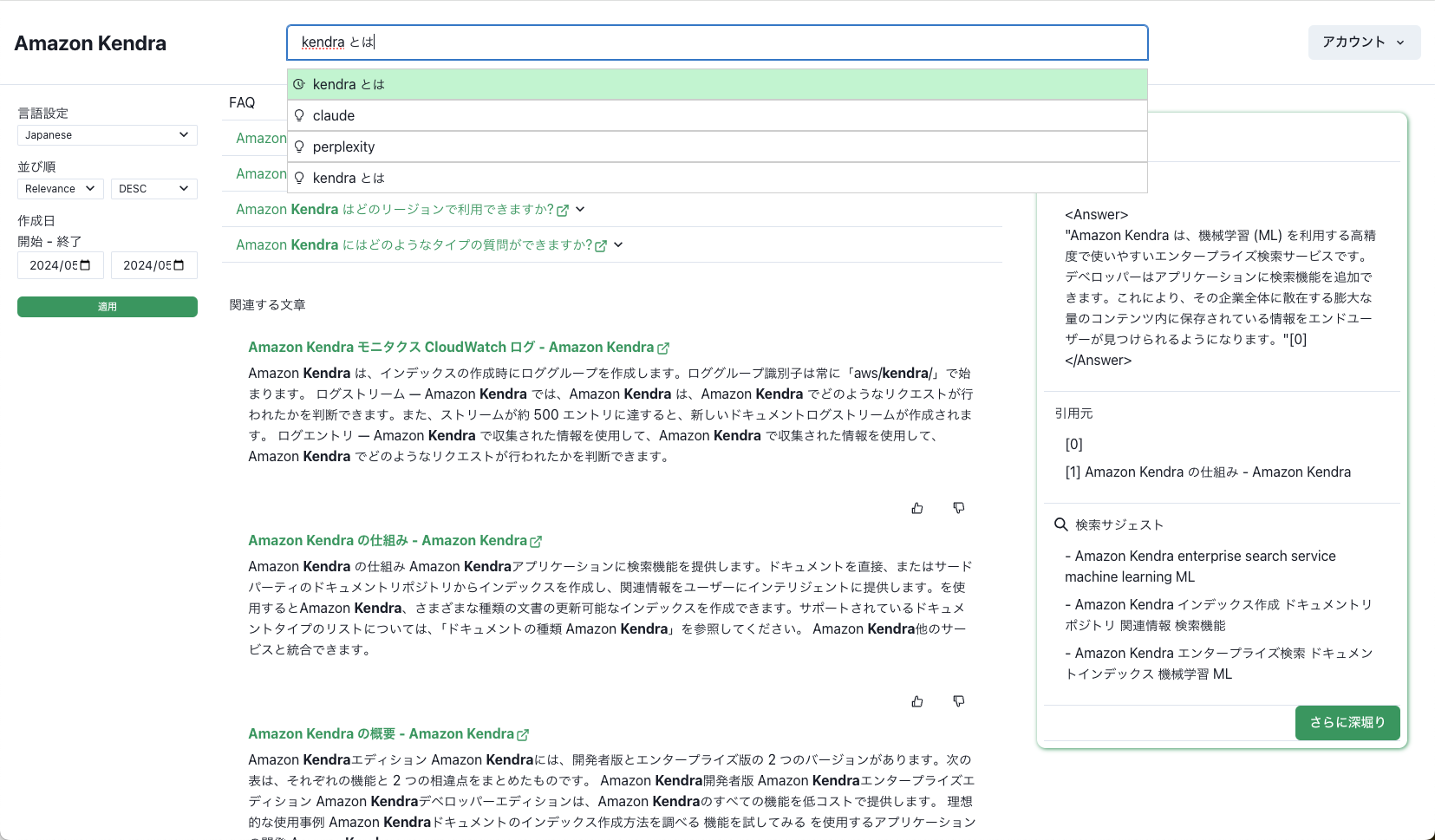This screenshot has height=840, width=1435.
Task: Thumbs down the の仕組み result
Action: pyautogui.click(x=959, y=701)
